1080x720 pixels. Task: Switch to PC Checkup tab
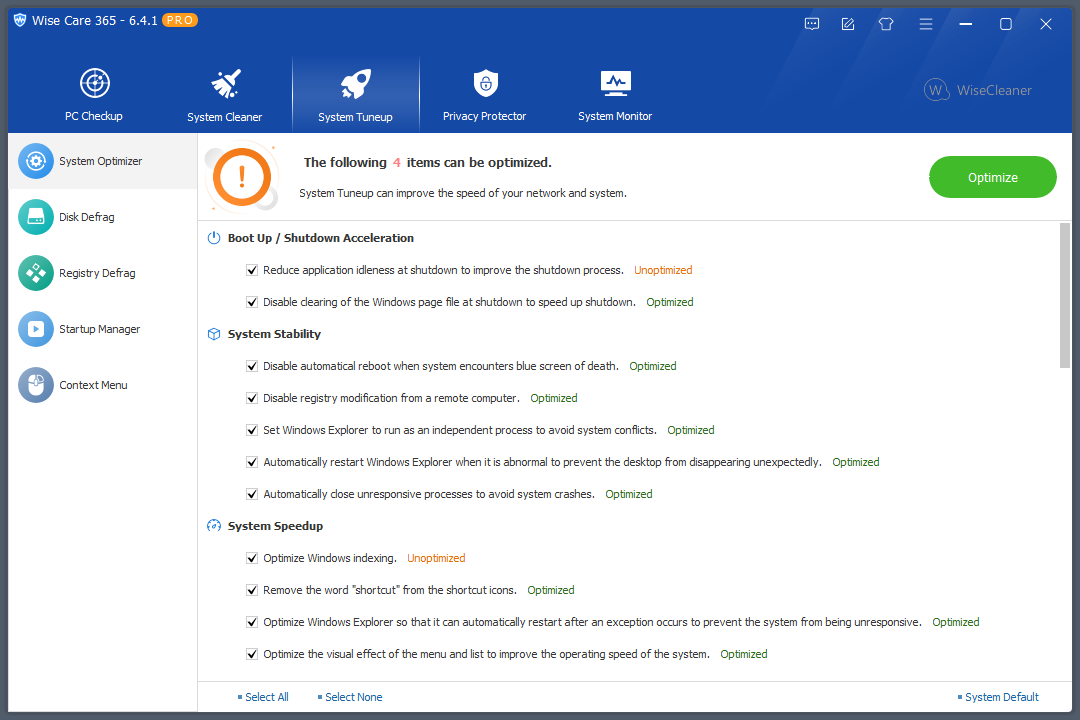94,94
